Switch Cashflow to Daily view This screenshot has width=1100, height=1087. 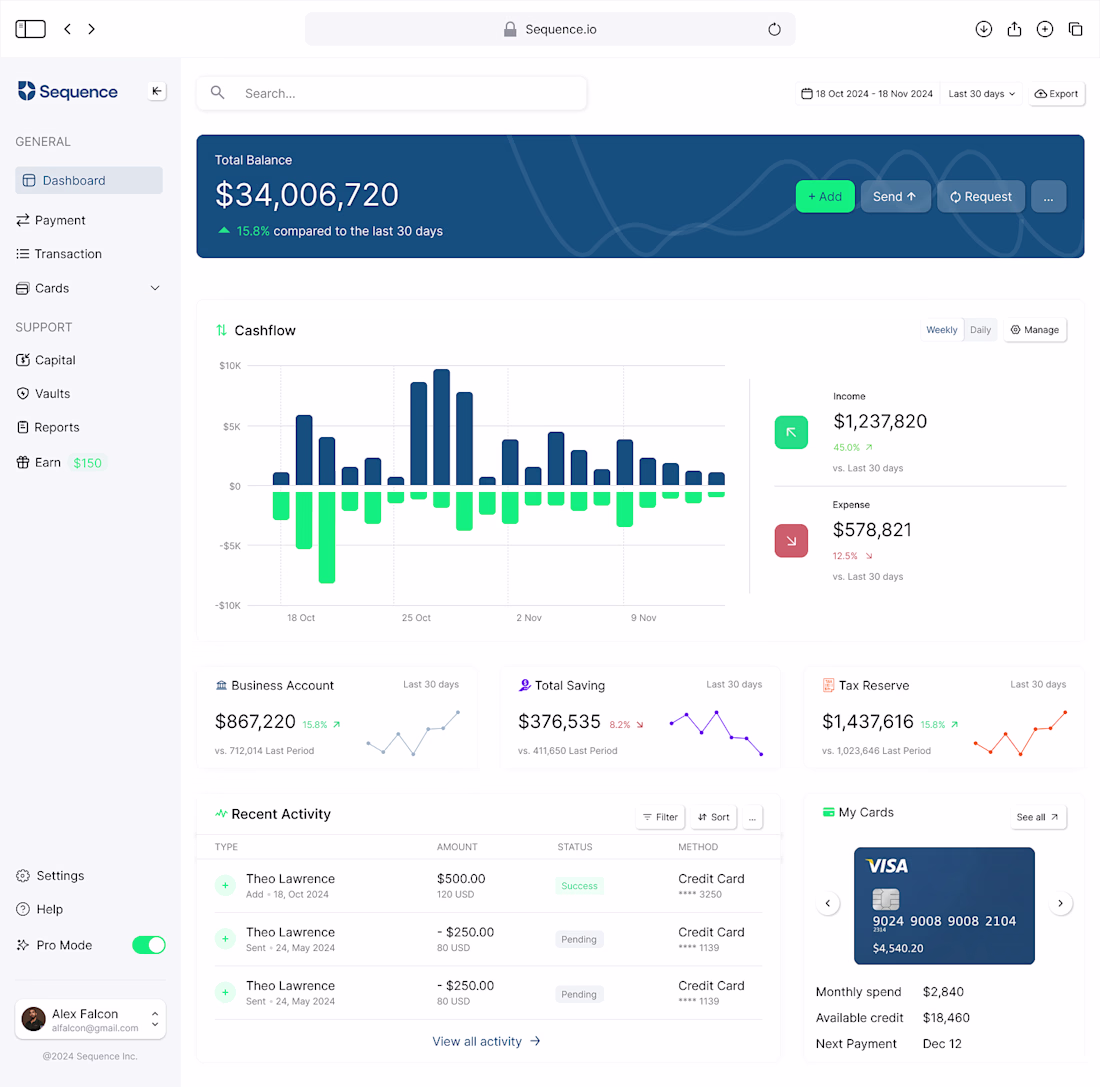980,330
